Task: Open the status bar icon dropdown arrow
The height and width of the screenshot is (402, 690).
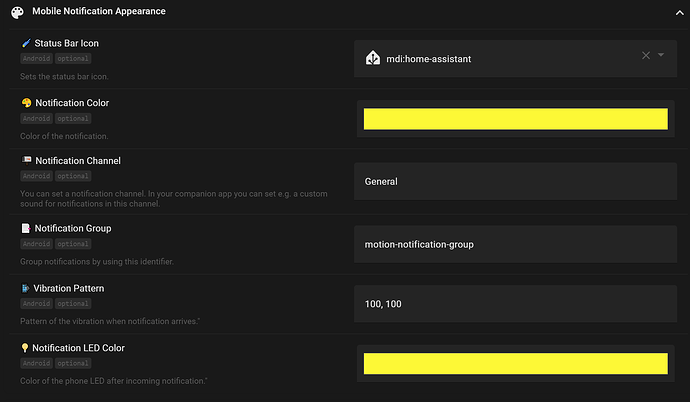Action: (661, 56)
